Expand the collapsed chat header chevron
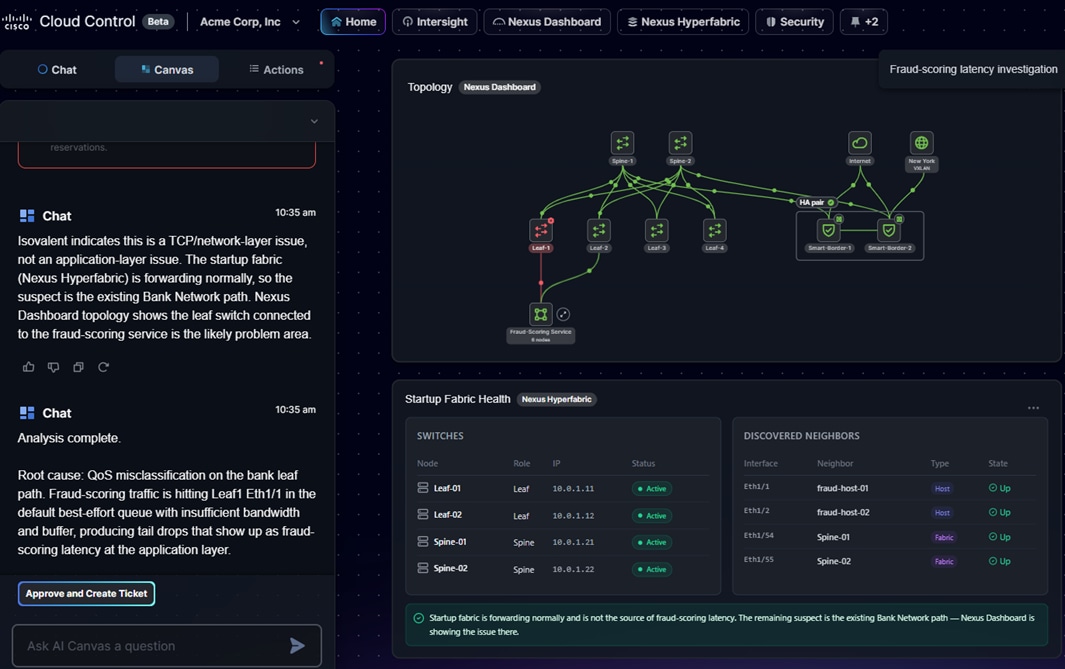The image size is (1065, 669). (x=314, y=121)
